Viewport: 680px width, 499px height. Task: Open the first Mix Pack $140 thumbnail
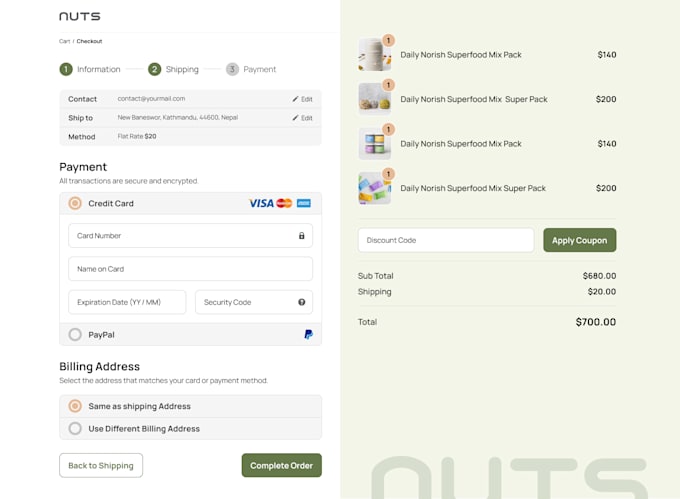375,55
